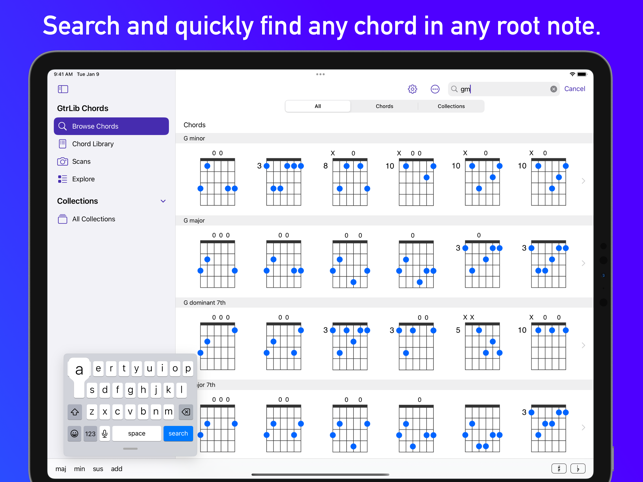Open the more options ellipsis menu
The width and height of the screenshot is (643, 482).
tap(435, 89)
